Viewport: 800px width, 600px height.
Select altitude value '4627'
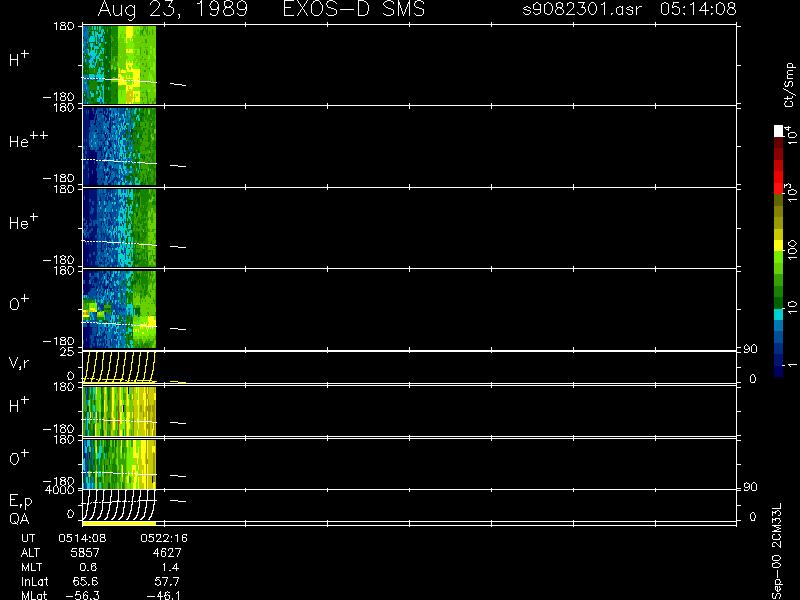point(167,553)
